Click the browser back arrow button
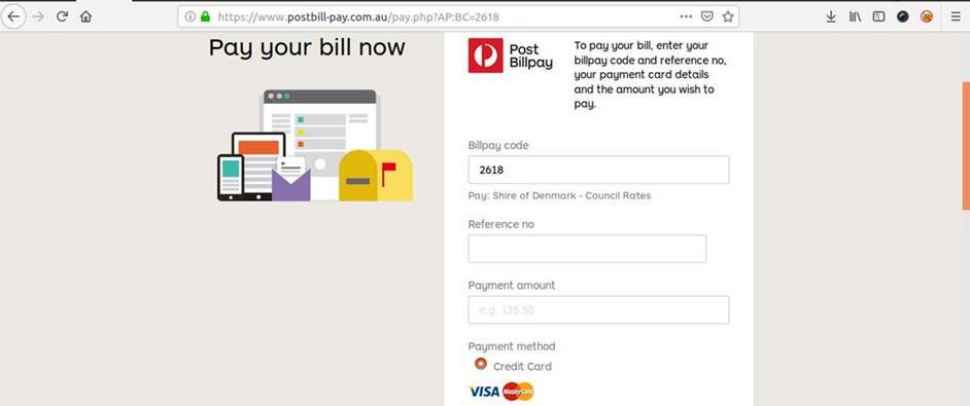970x406 pixels. click(x=14, y=17)
